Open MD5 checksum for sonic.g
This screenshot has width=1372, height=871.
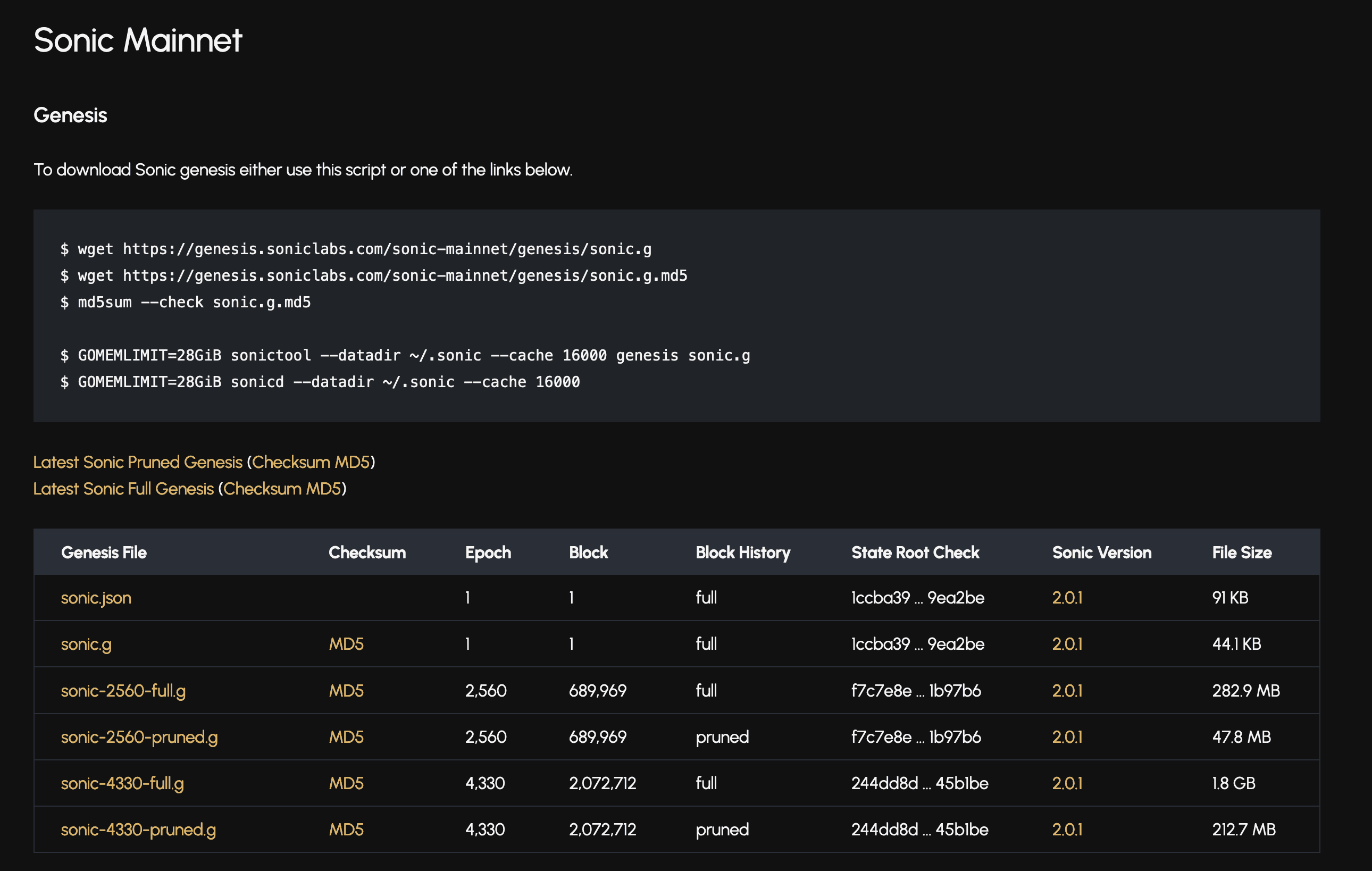click(346, 644)
